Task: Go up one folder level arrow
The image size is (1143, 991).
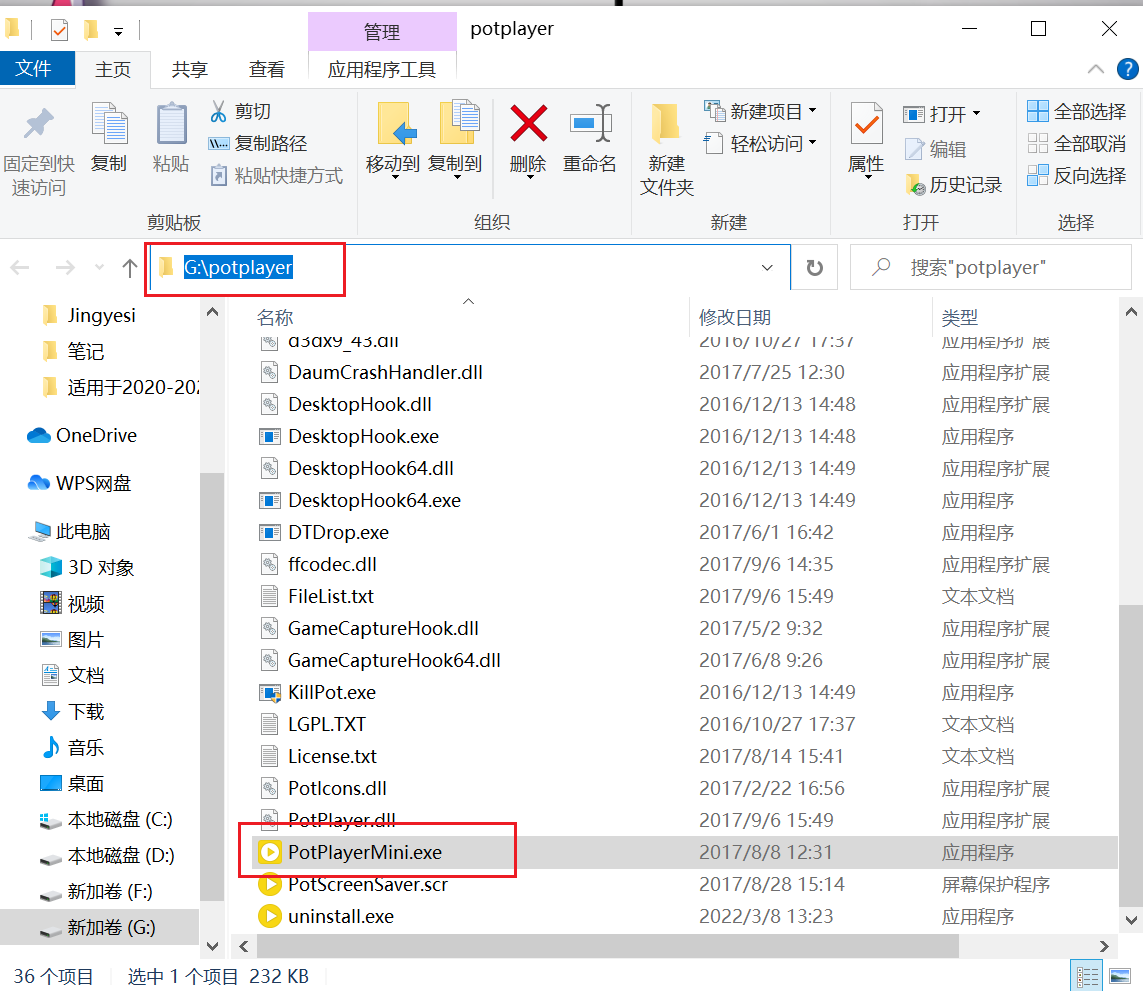Action: [x=130, y=268]
